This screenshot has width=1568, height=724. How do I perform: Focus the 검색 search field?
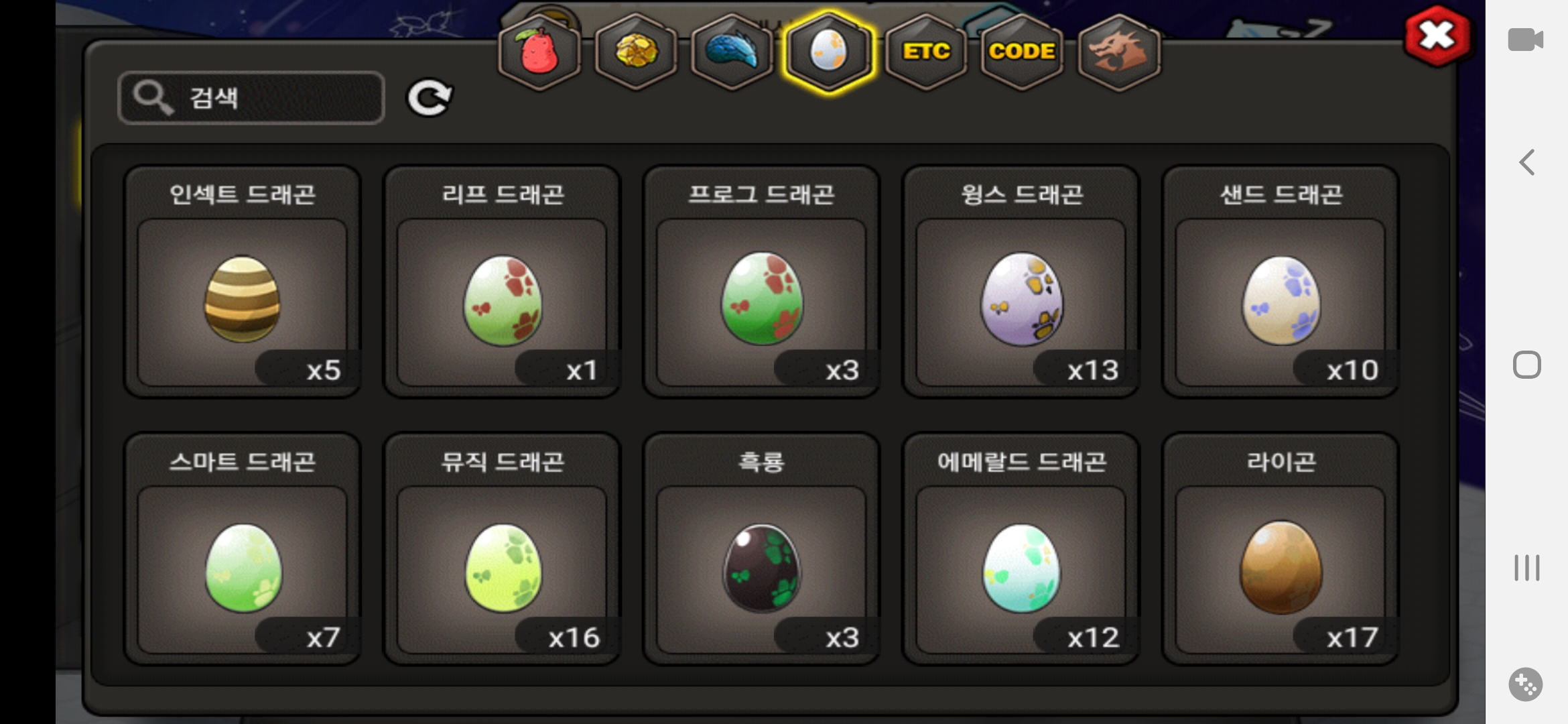pyautogui.click(x=251, y=98)
